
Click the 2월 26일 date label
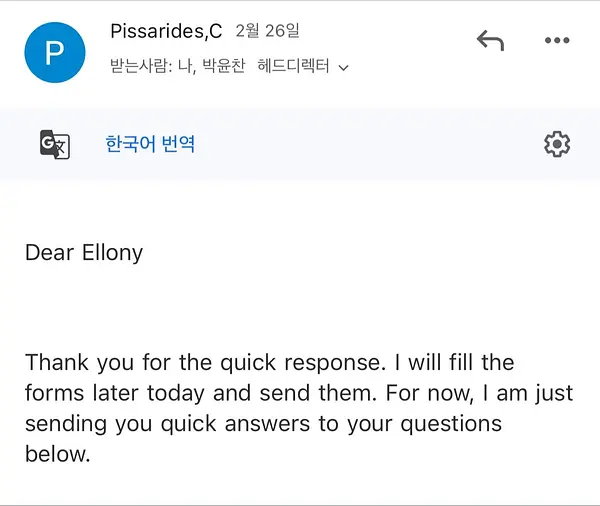[x=267, y=31]
